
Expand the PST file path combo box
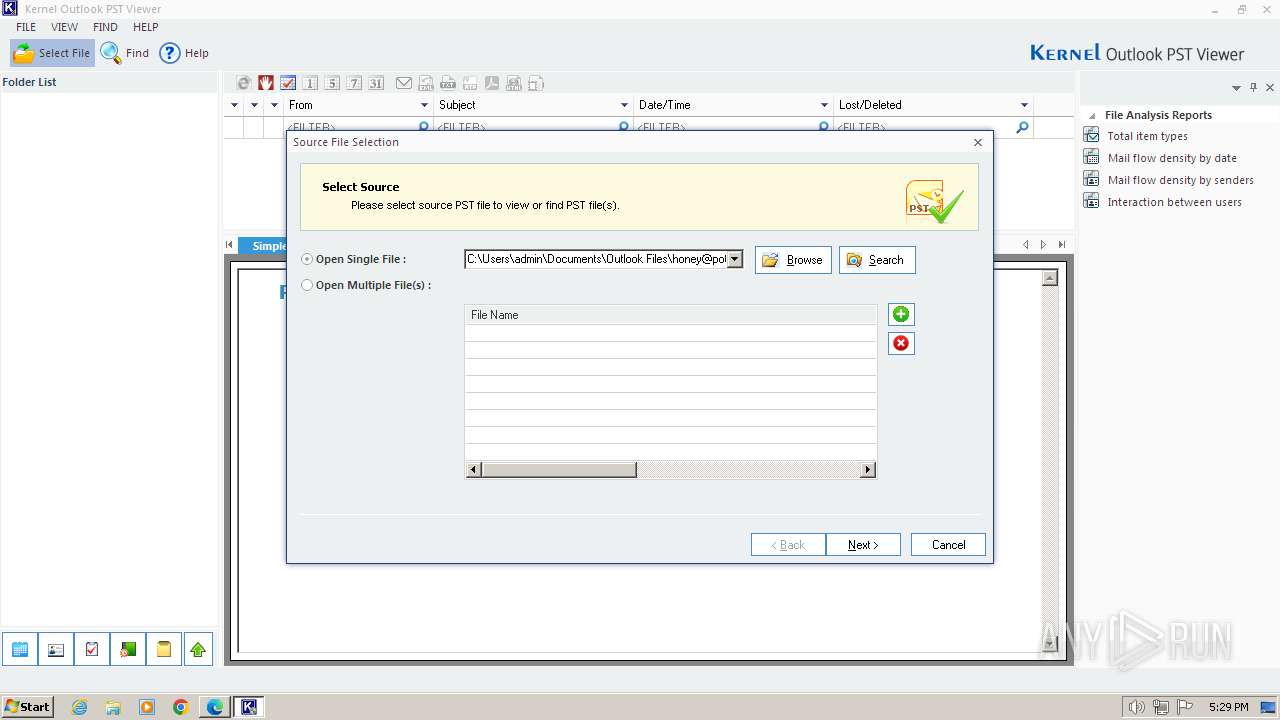[735, 259]
